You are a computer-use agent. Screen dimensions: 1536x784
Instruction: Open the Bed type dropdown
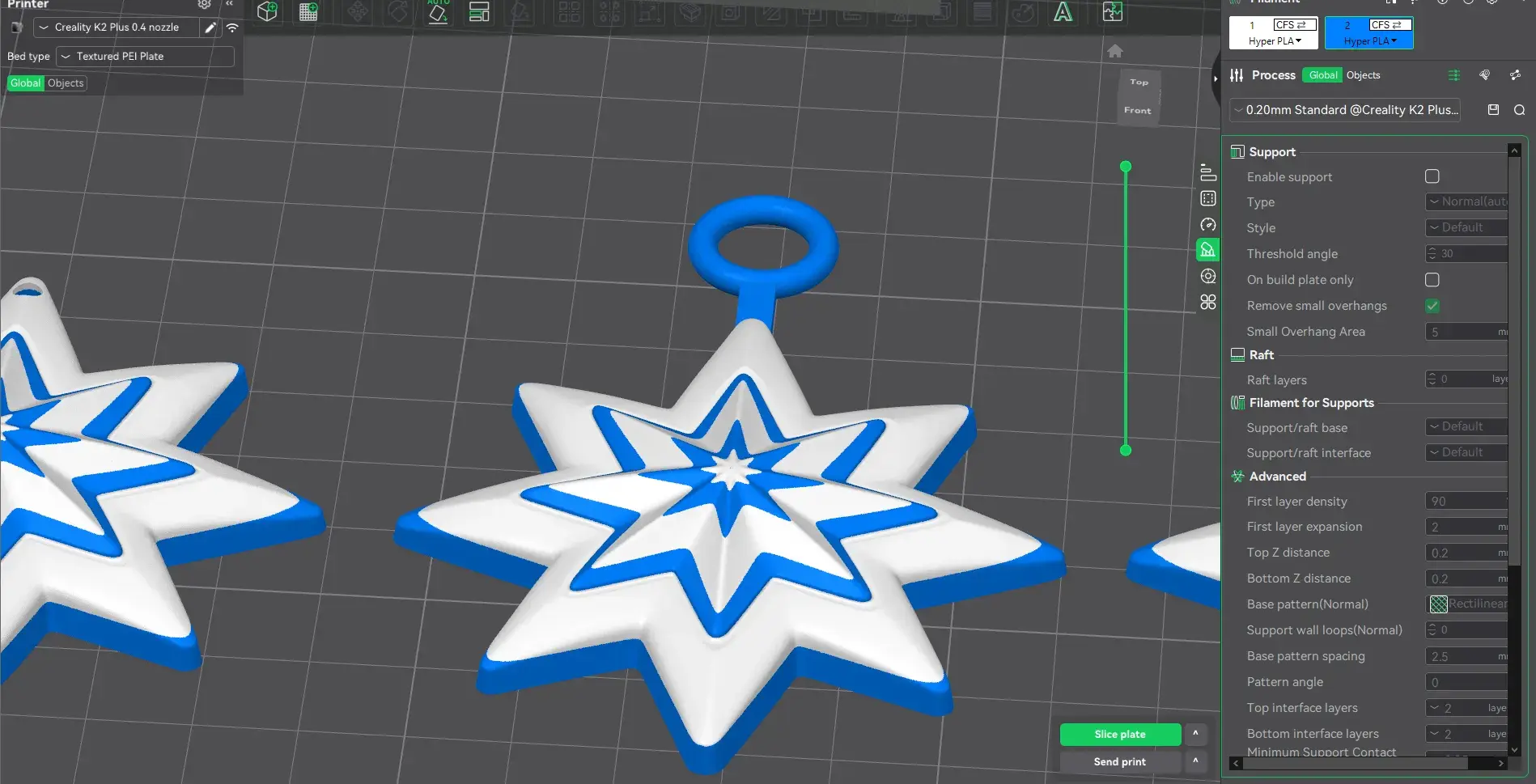click(146, 57)
